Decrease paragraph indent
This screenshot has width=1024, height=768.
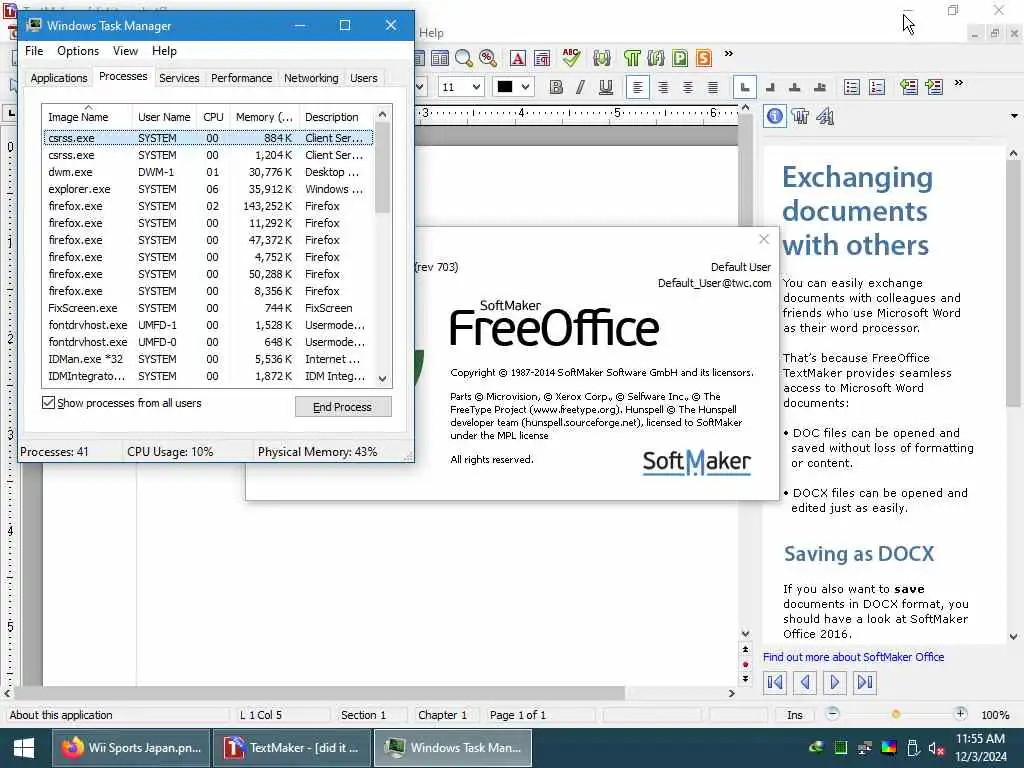pos(908,87)
